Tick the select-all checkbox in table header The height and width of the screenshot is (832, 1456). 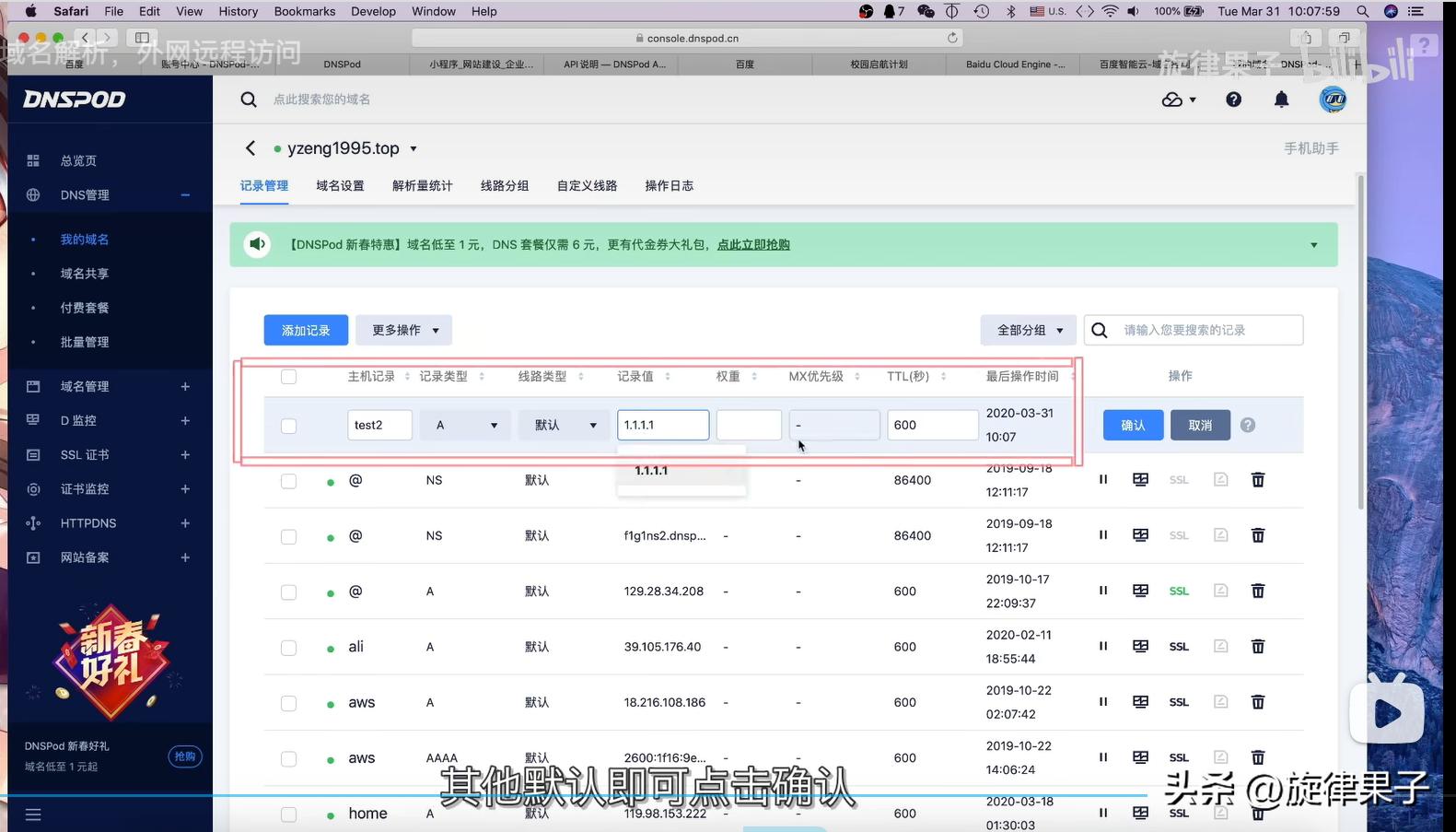click(x=288, y=377)
